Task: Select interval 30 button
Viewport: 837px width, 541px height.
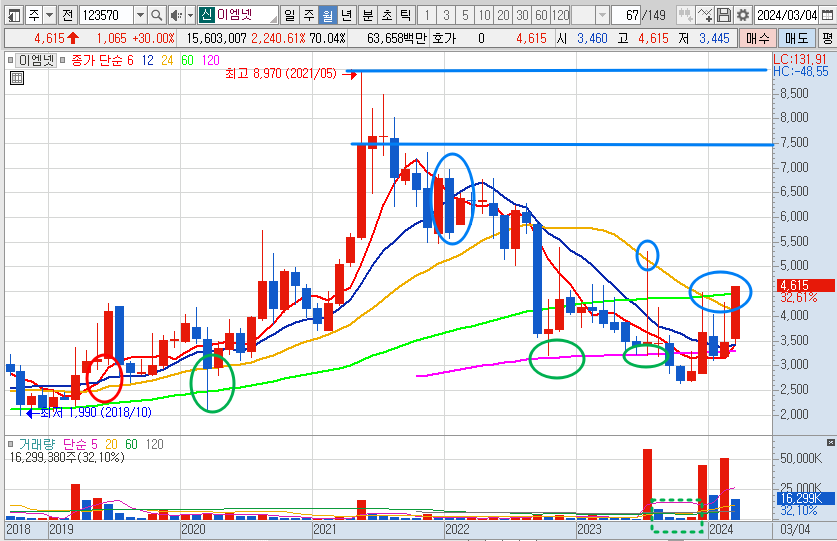Action: [x=523, y=15]
